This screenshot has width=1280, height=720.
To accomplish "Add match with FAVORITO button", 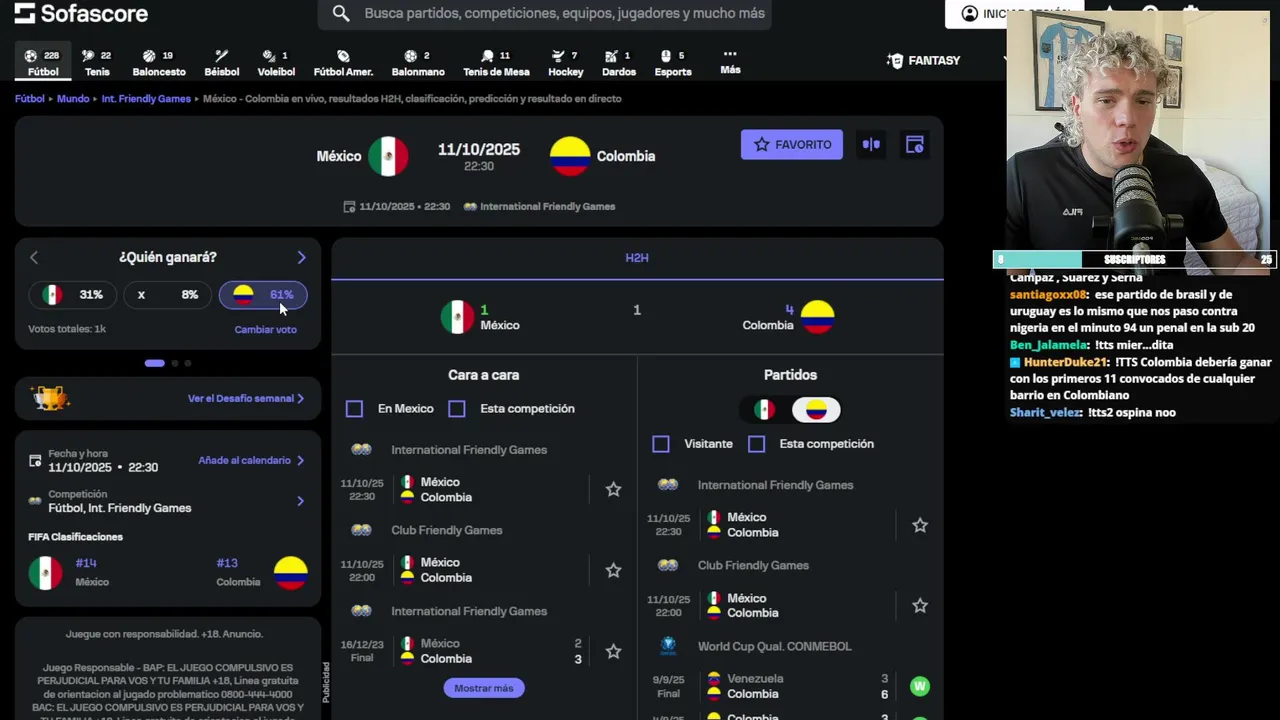I will [x=792, y=144].
